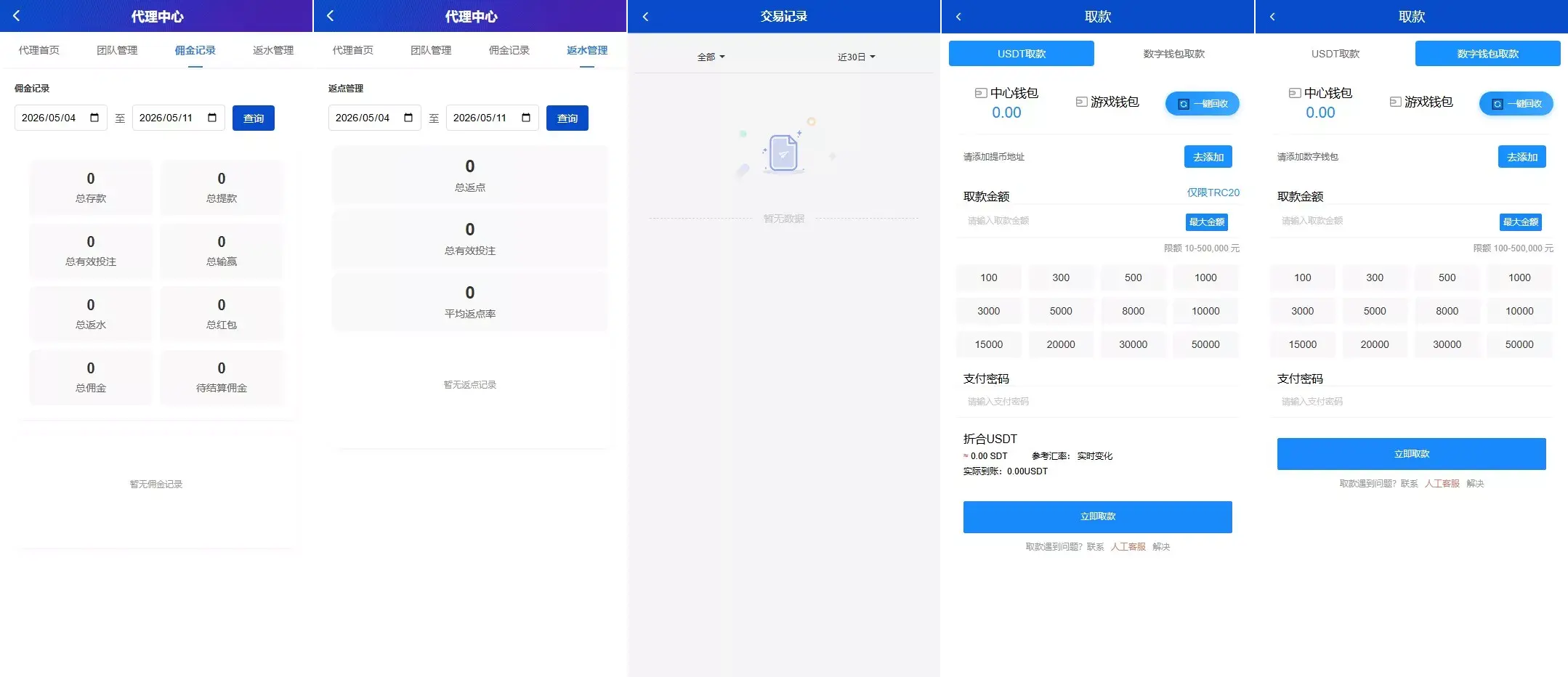Click 返点管理 end date field 2026/05/11

click(493, 118)
